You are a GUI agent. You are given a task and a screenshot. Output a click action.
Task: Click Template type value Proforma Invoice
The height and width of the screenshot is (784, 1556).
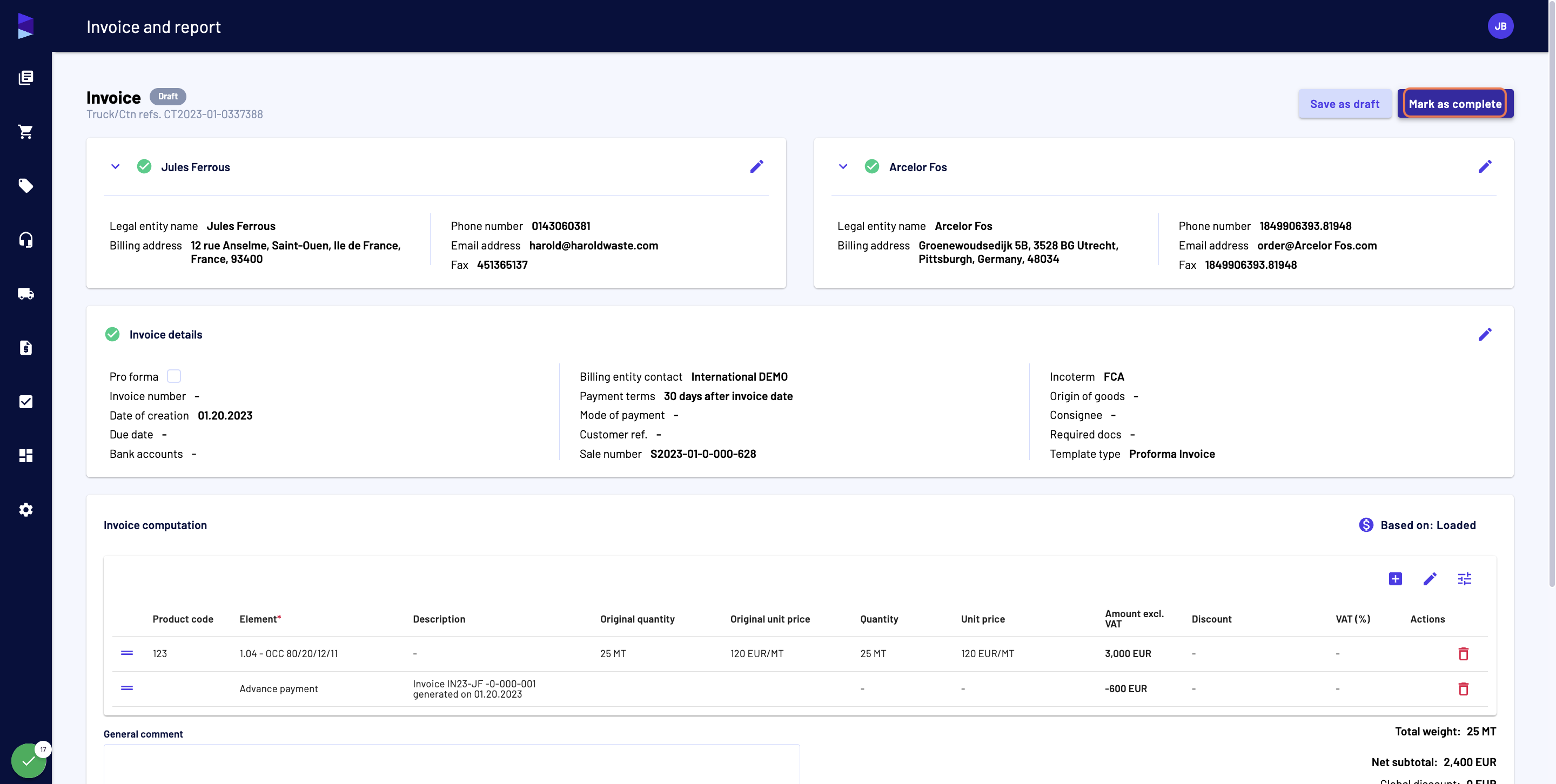coord(1172,454)
